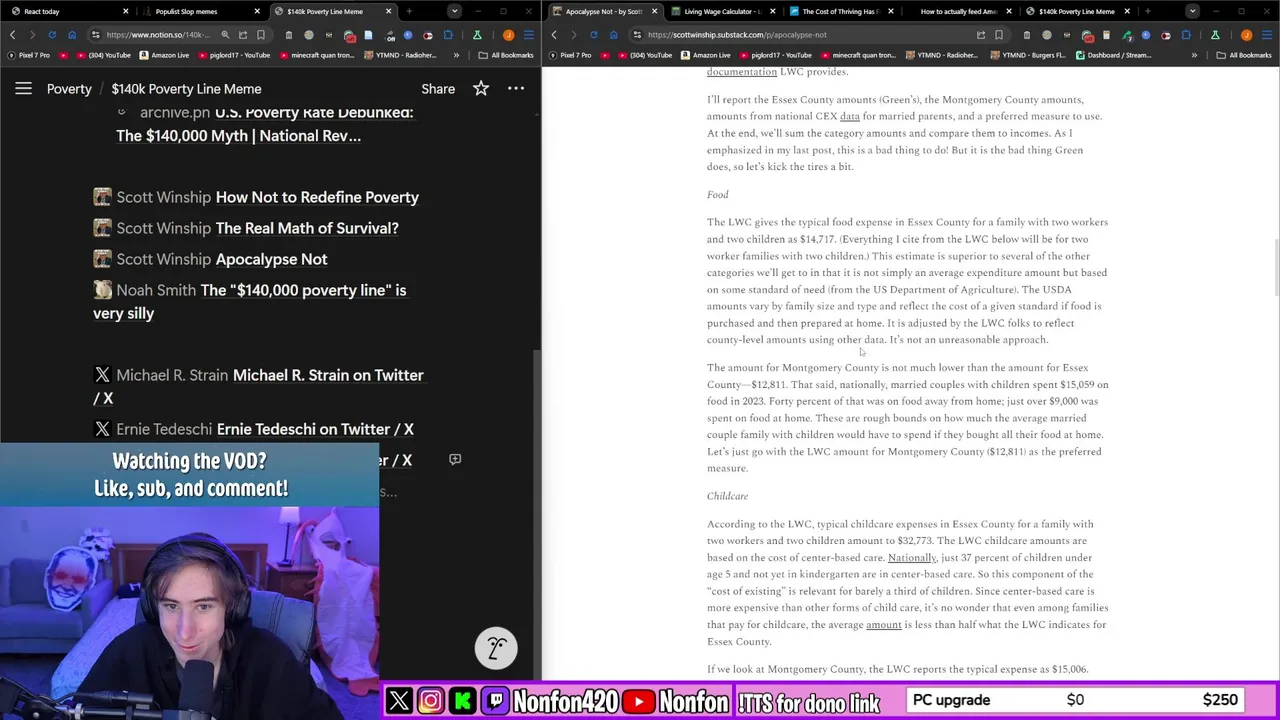Follow the 'amount' hyperlink in Childcare paragraph

[883, 625]
